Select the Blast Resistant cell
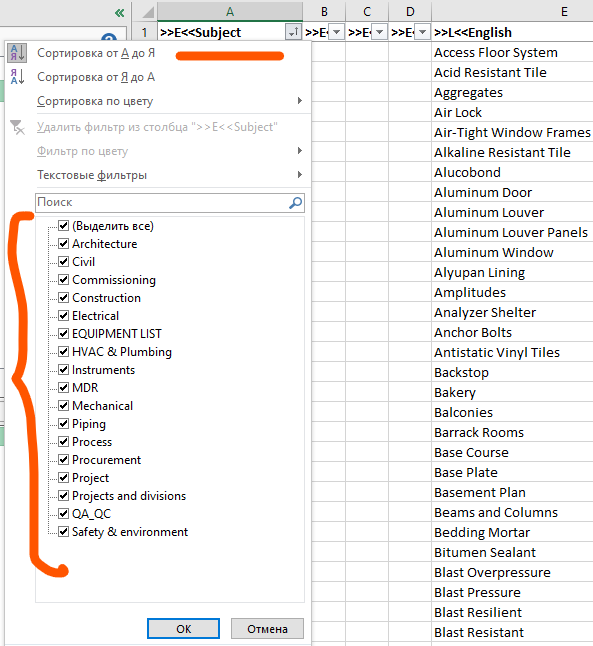 click(x=513, y=632)
